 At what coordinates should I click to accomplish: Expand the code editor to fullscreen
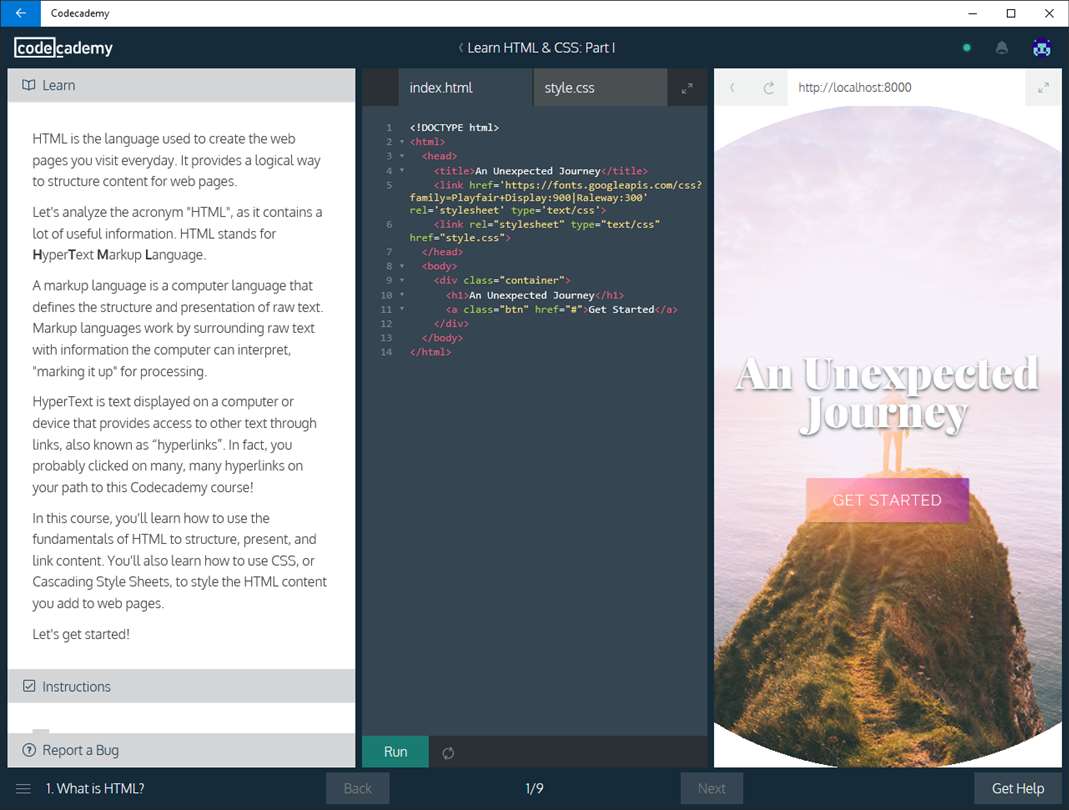687,88
